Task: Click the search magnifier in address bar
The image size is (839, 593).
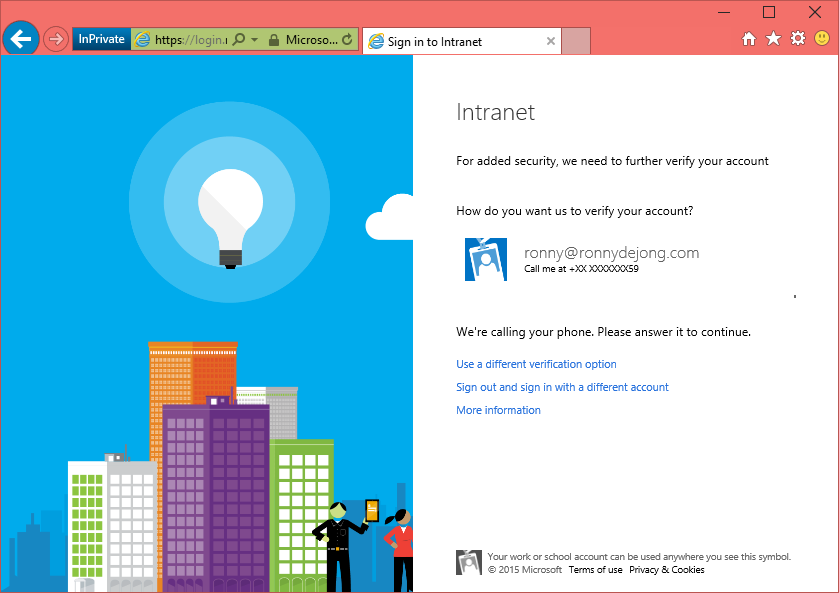Action: pyautogui.click(x=239, y=40)
